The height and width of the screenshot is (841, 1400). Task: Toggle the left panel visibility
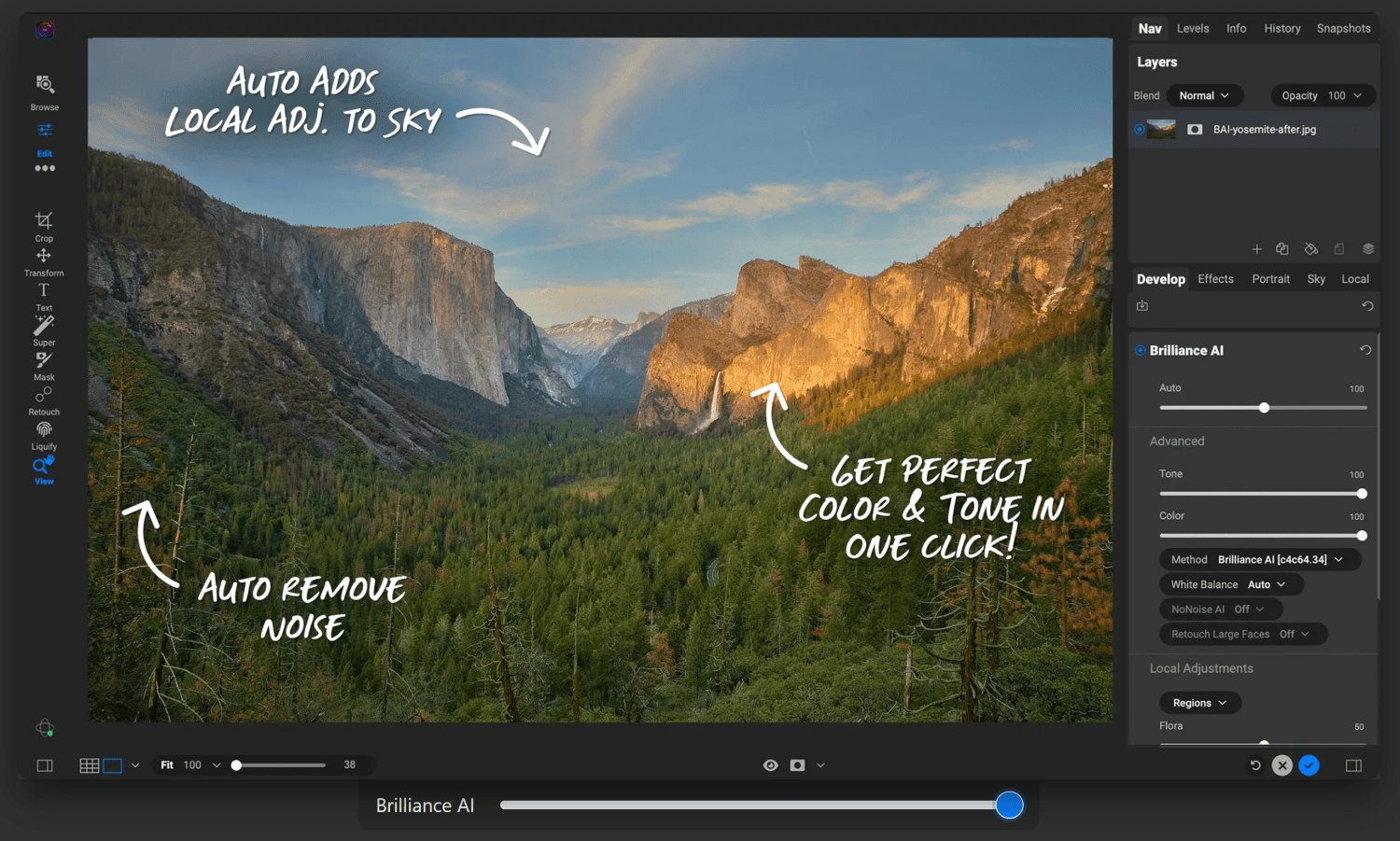click(45, 765)
